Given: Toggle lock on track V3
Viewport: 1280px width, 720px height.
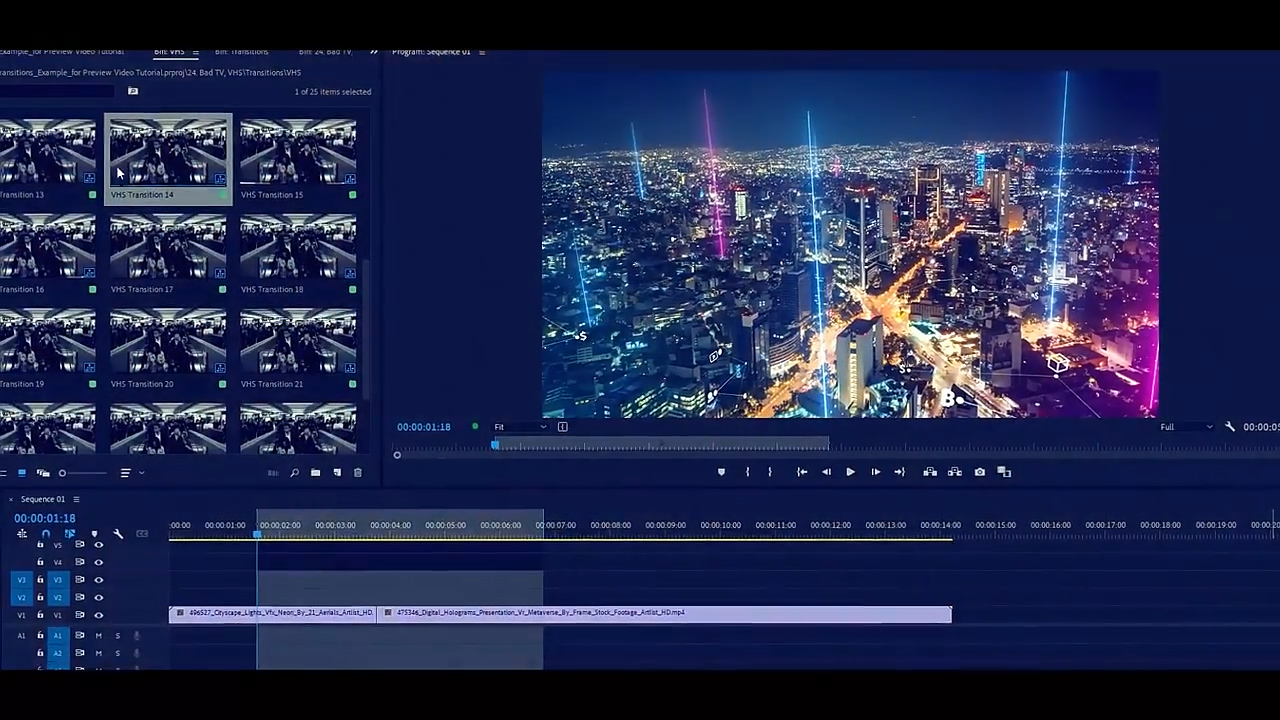Looking at the screenshot, I should (40, 580).
